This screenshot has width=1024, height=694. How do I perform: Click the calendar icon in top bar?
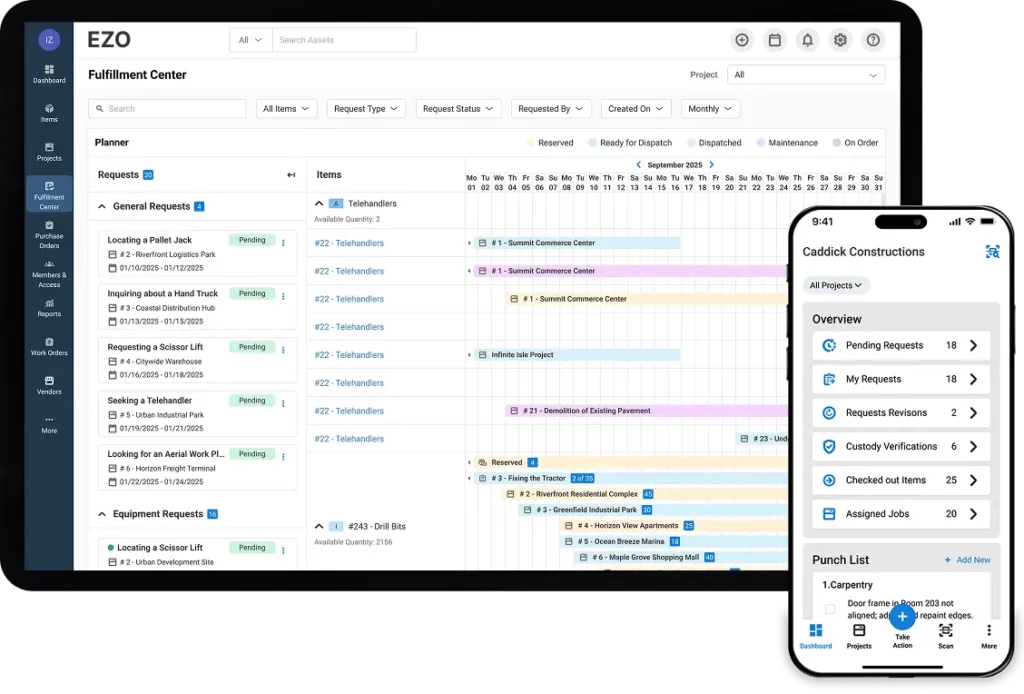click(774, 40)
